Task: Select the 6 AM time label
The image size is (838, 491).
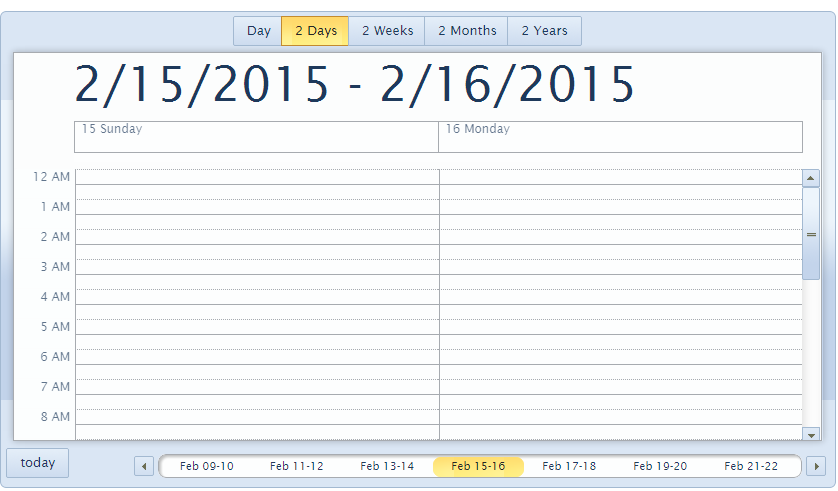Action: (x=55, y=356)
